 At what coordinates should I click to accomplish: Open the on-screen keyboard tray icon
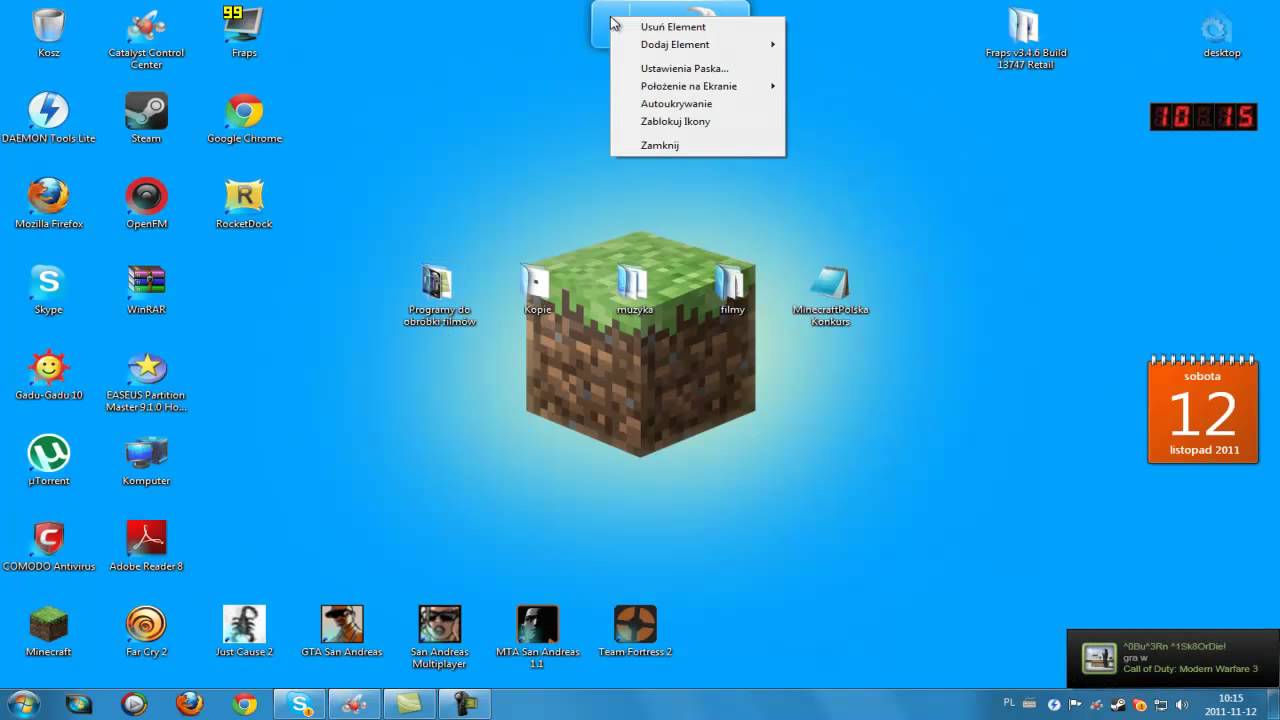1030,705
